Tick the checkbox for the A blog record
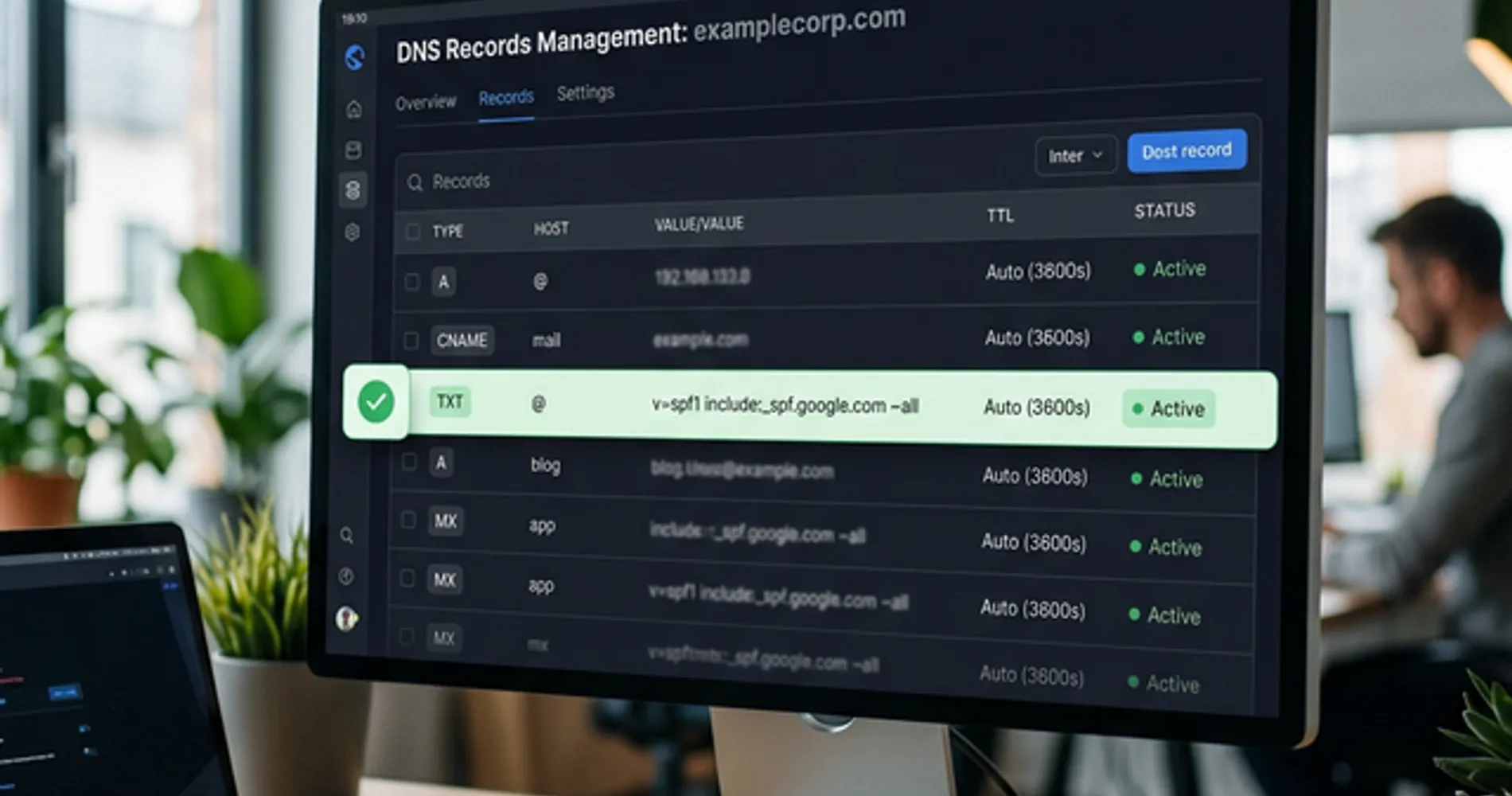 pos(409,462)
